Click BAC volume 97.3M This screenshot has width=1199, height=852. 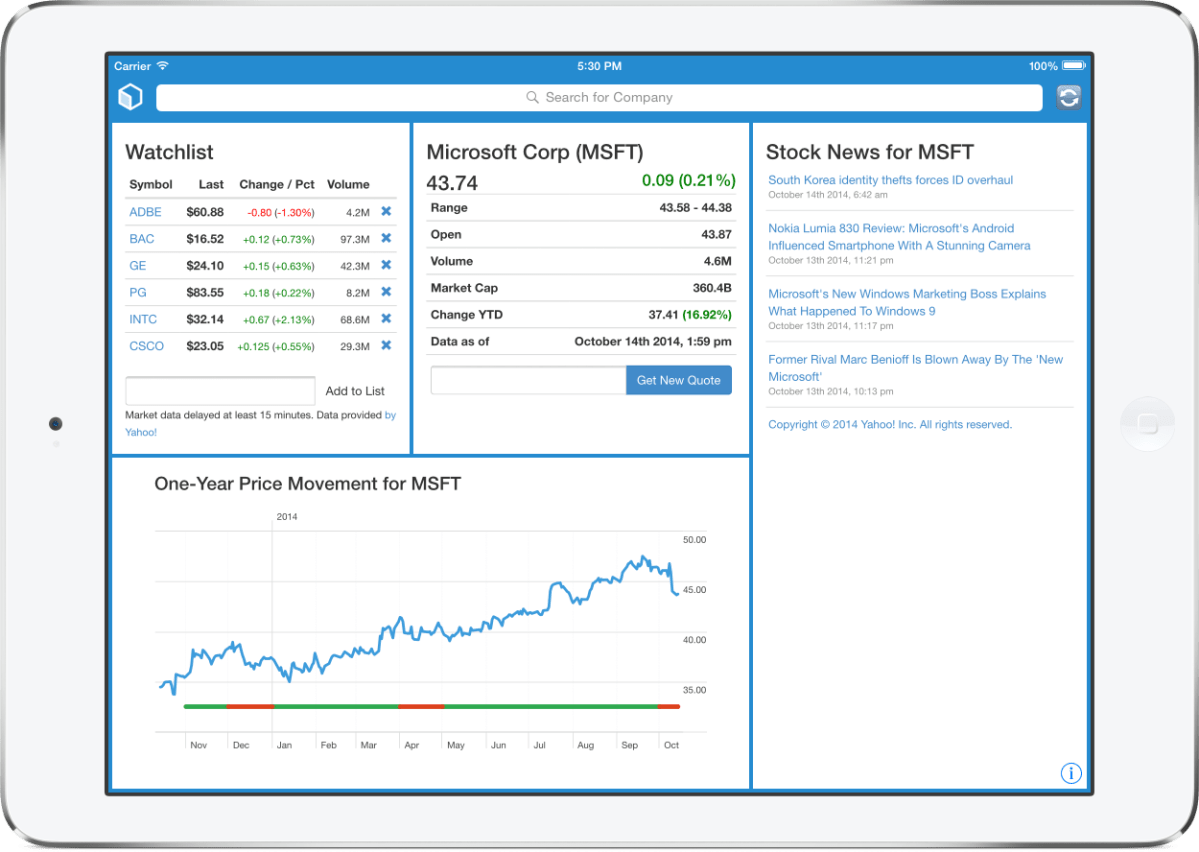pos(355,239)
